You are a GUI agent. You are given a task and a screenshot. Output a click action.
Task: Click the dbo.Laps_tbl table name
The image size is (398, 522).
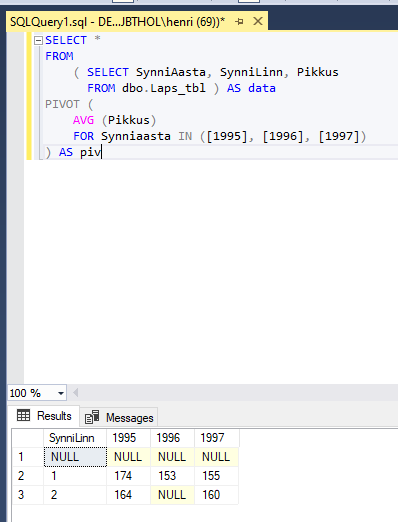click(x=164, y=88)
